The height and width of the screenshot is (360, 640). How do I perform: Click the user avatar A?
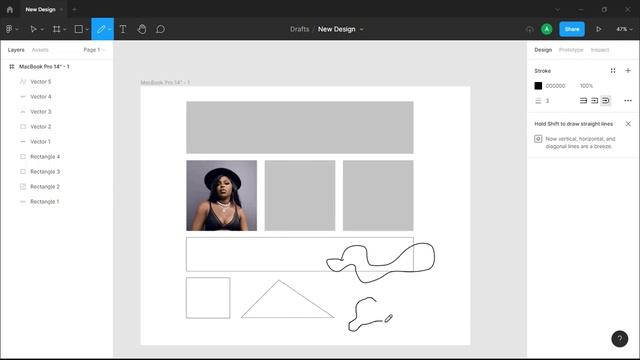coord(547,29)
